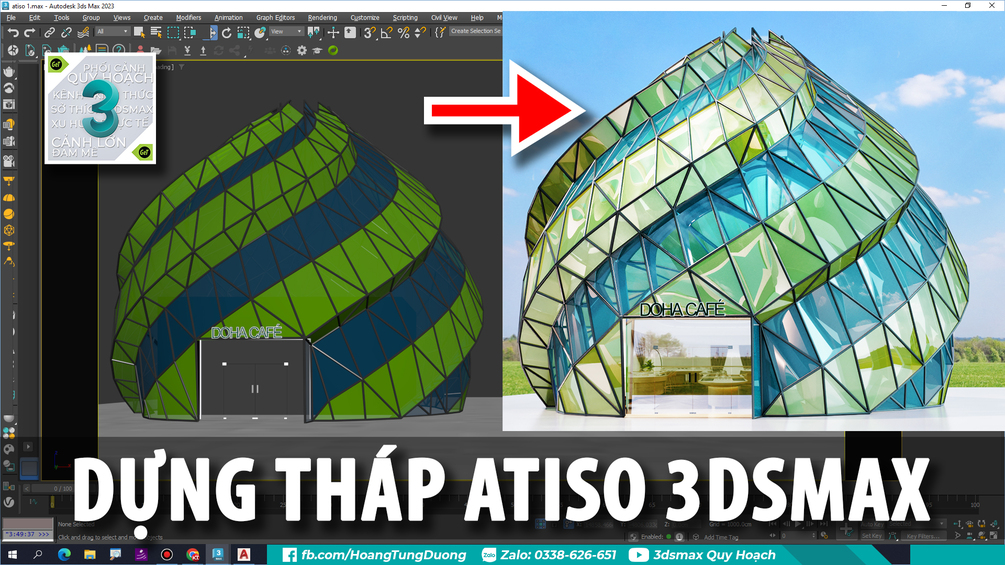This screenshot has height=565, width=1005.
Task: Open the Key Filters dialog
Action: pos(922,536)
